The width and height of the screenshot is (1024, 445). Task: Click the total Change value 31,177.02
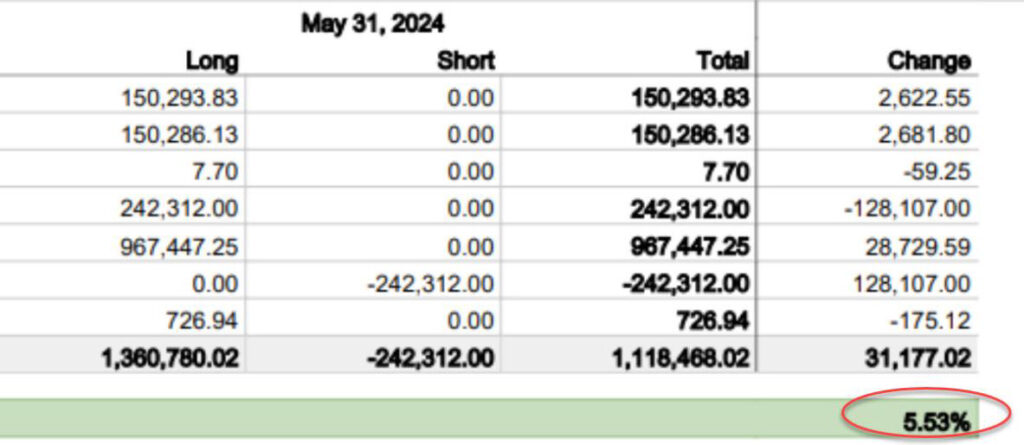923,359
